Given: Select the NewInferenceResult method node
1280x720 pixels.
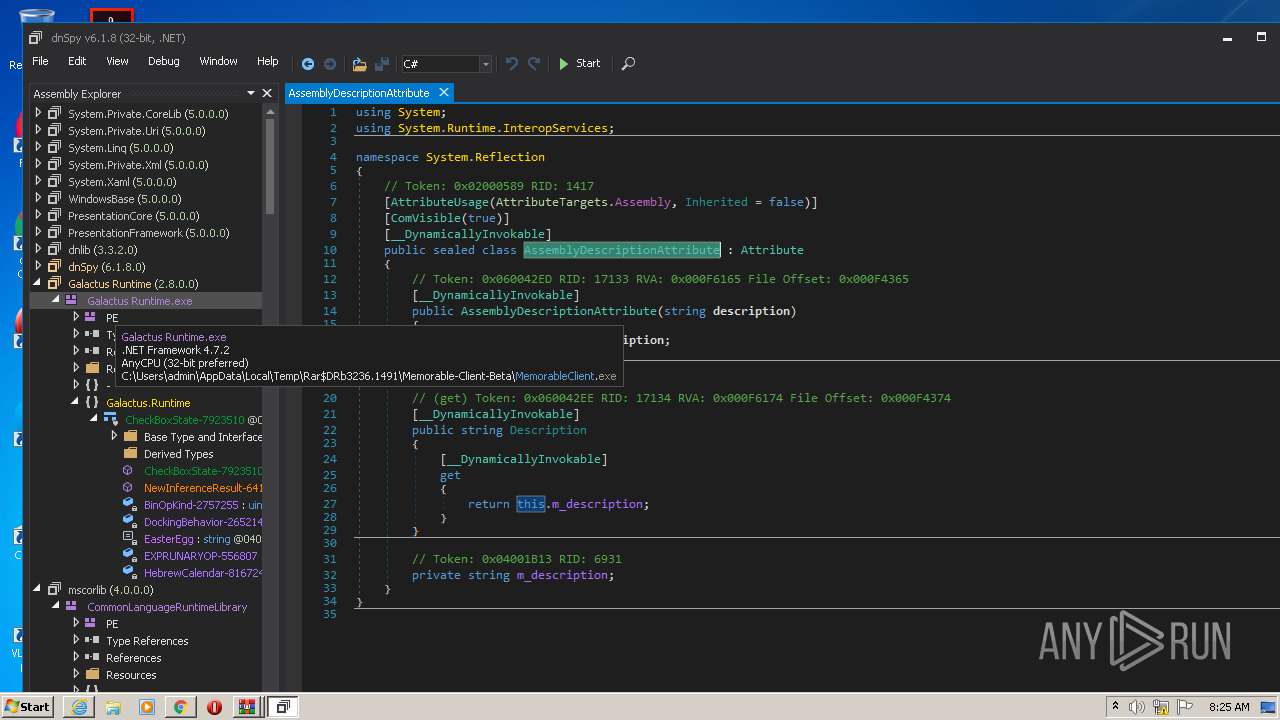Looking at the screenshot, I should (203, 488).
